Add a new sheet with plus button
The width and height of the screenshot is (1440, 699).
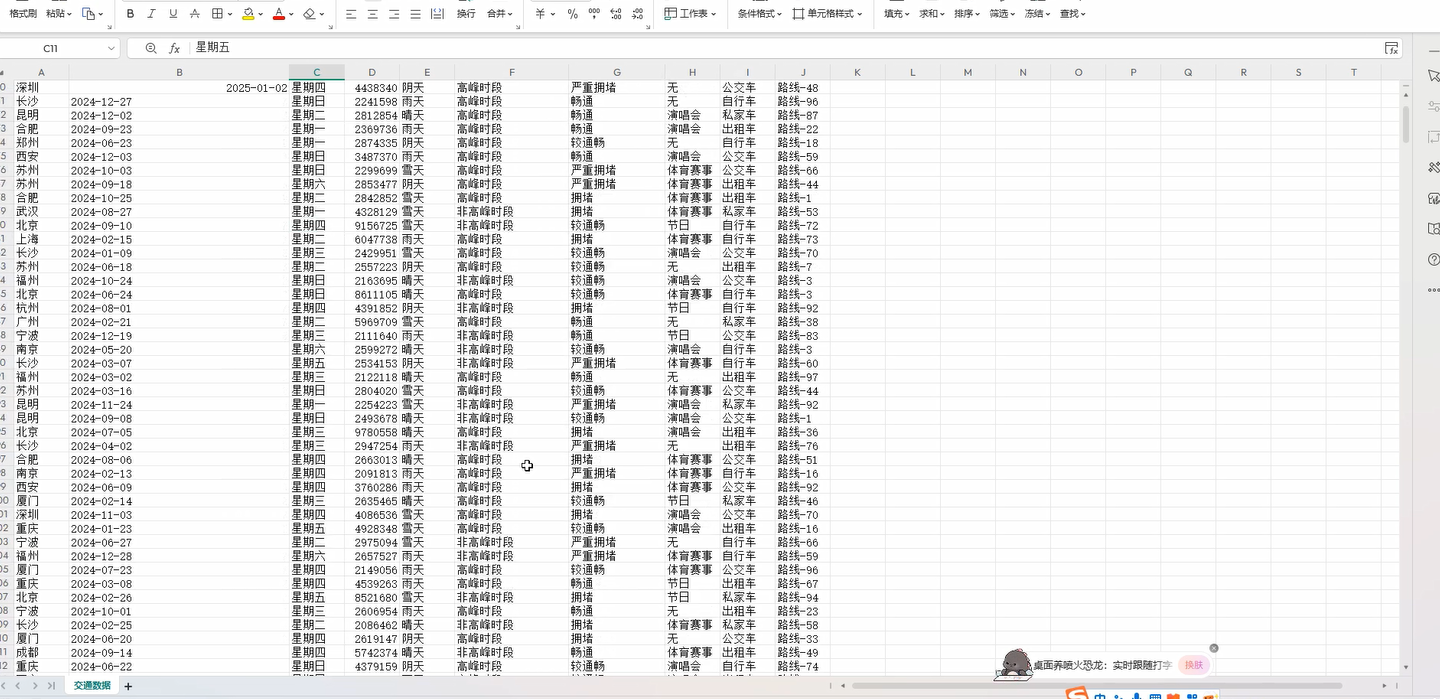click(128, 686)
